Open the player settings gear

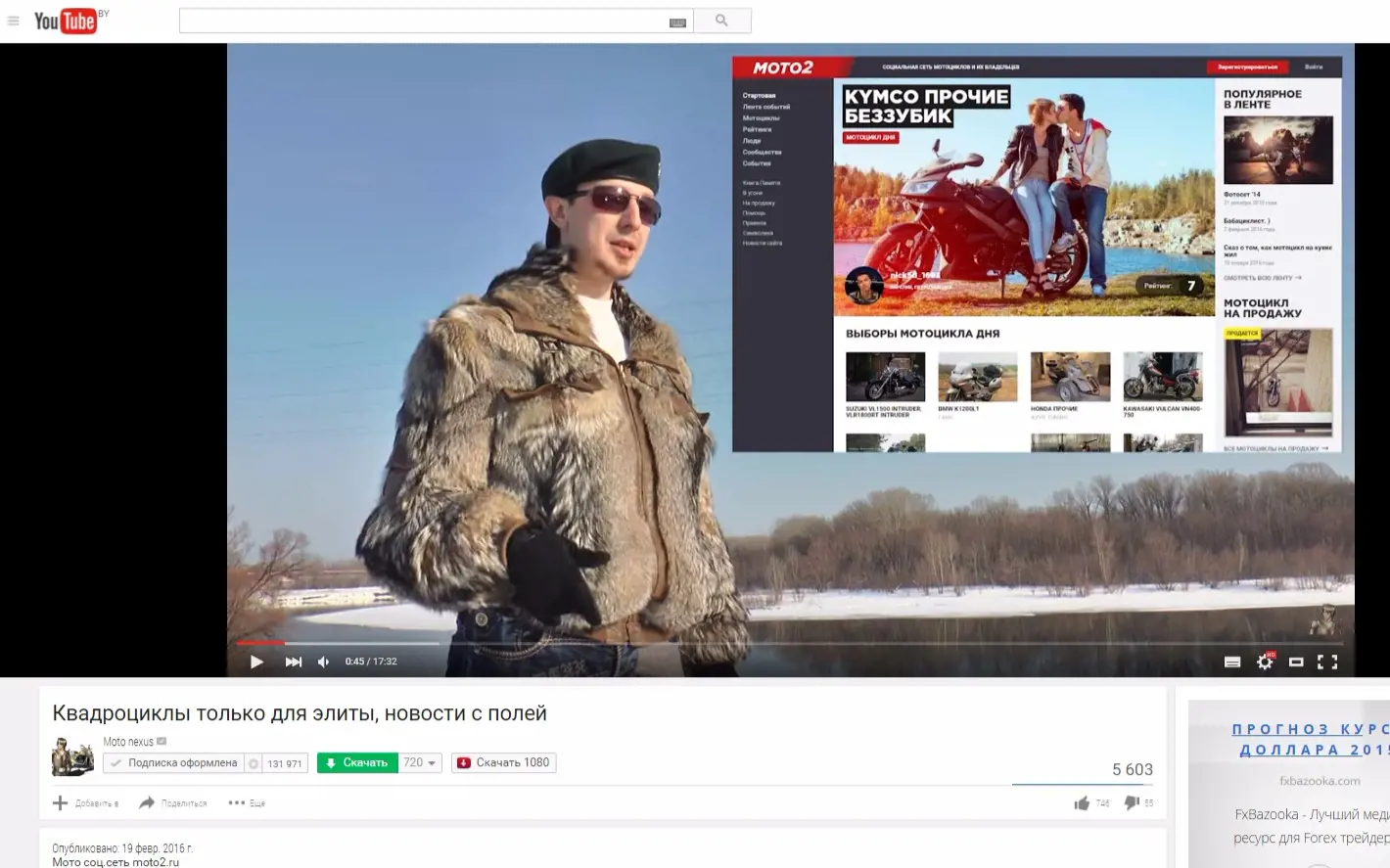[x=1265, y=662]
